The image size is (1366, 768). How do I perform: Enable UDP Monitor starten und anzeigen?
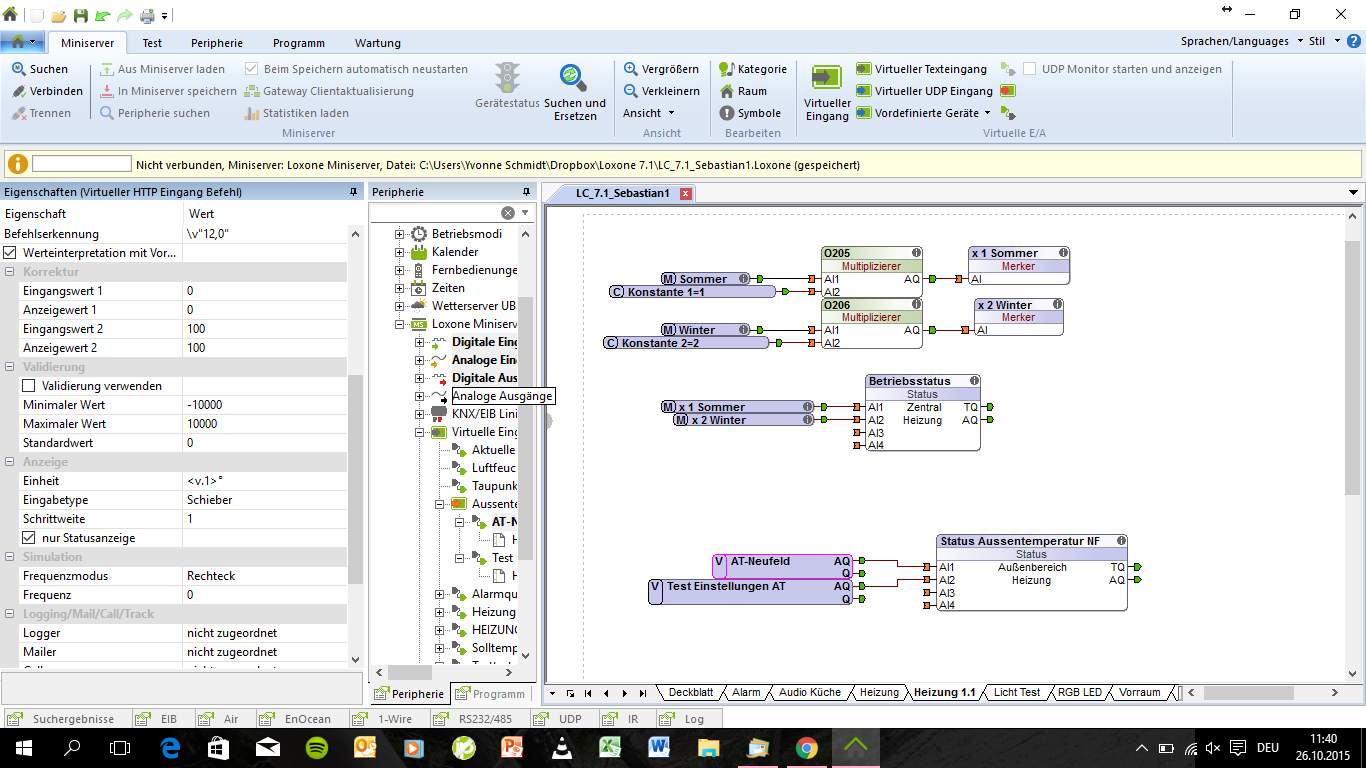(1030, 69)
